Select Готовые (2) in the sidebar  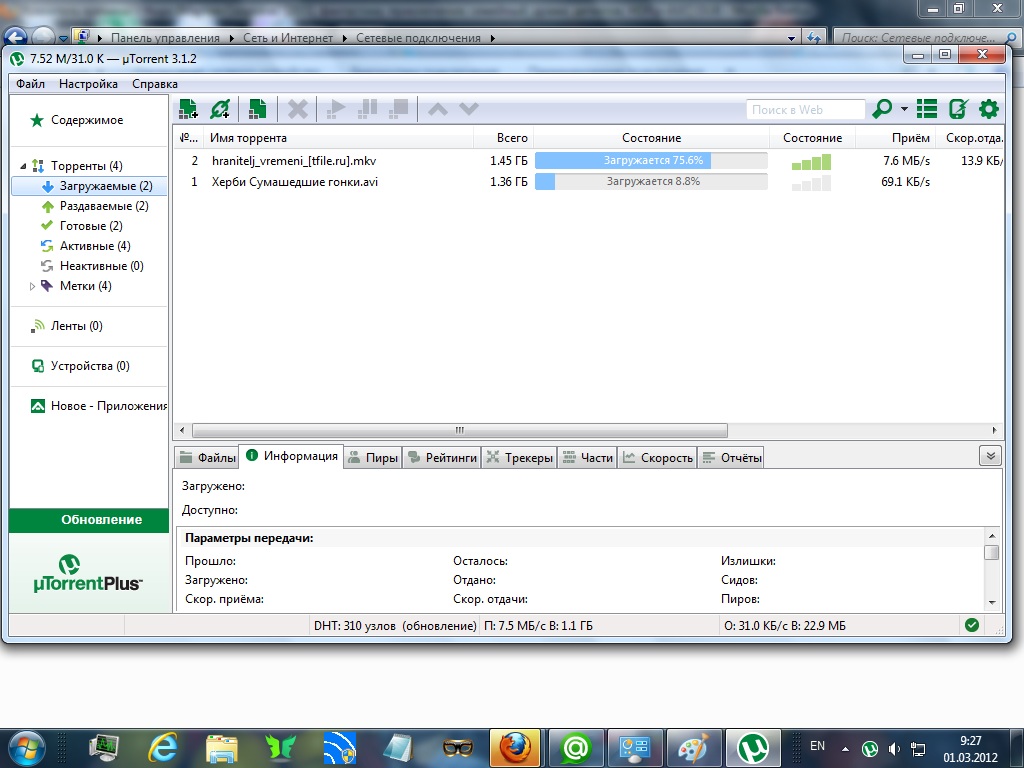point(90,226)
